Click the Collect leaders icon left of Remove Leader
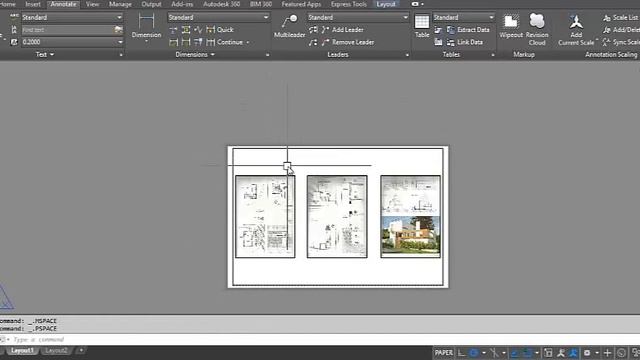Screen dimensions: 640x360 click(313, 42)
